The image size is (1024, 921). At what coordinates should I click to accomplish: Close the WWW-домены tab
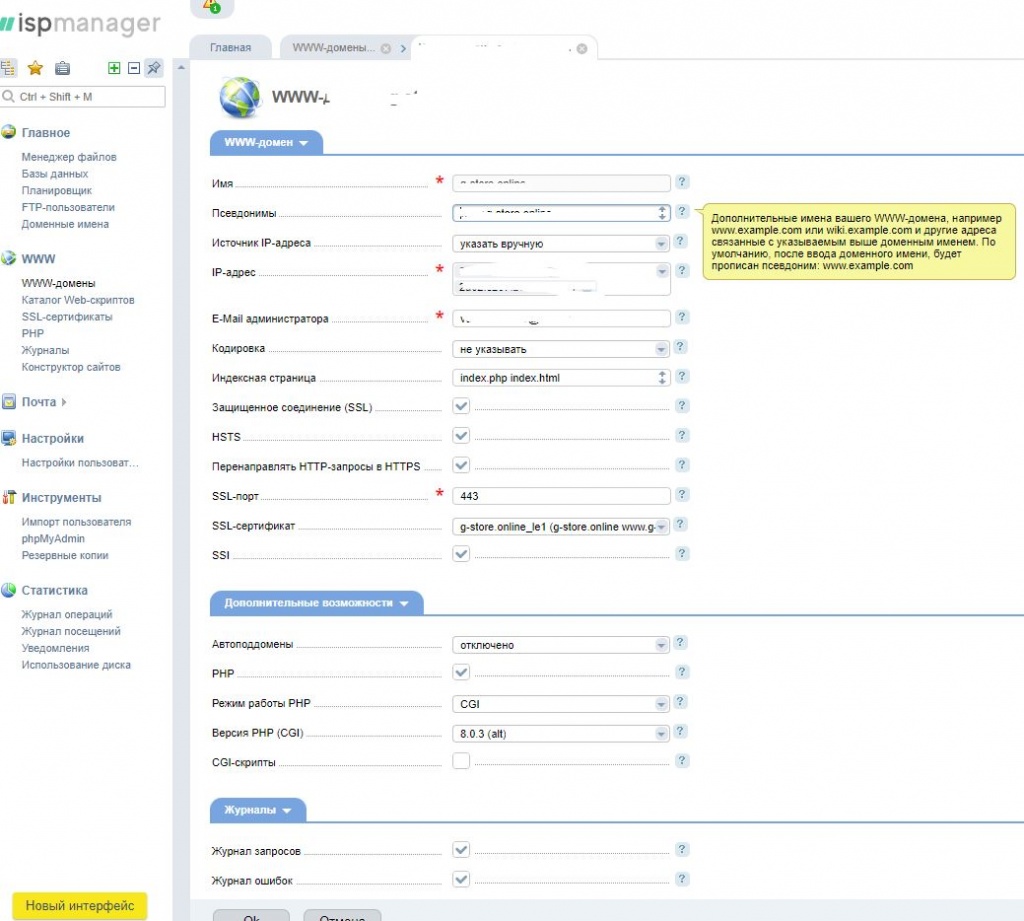[x=386, y=48]
